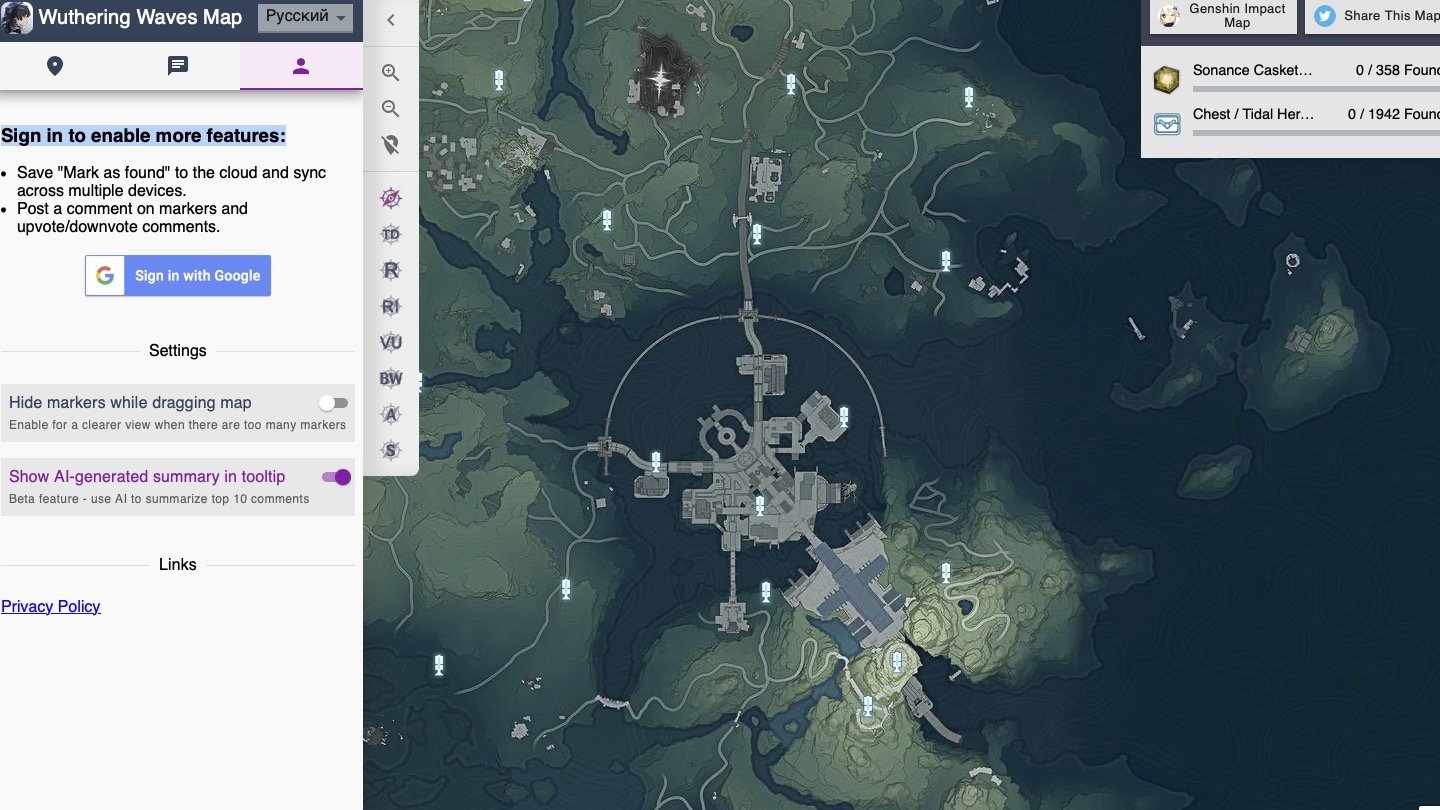The height and width of the screenshot is (810, 1440).
Task: Select the account profile tab
Action: (x=301, y=66)
